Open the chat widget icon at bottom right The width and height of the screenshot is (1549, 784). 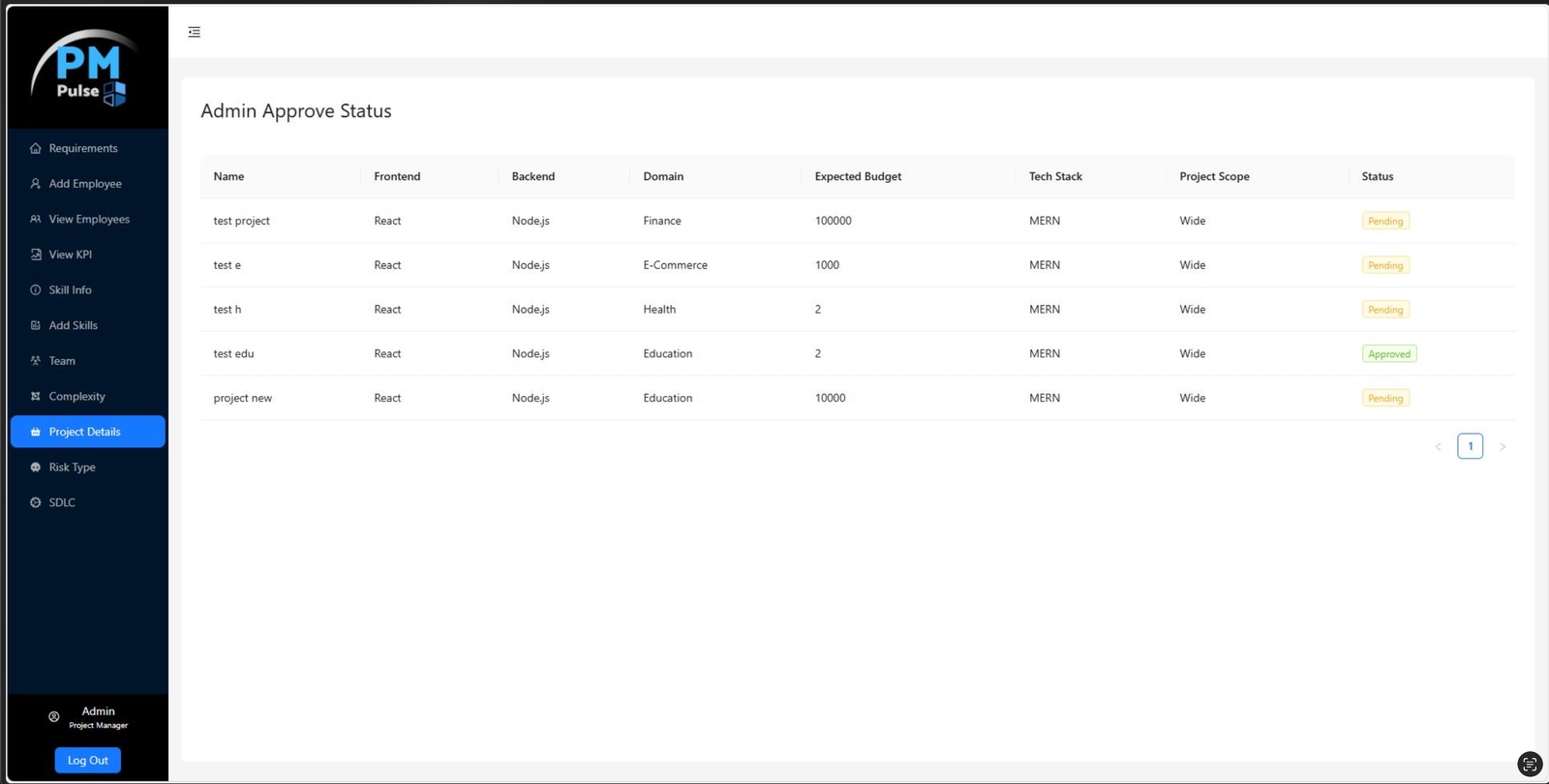(1530, 765)
